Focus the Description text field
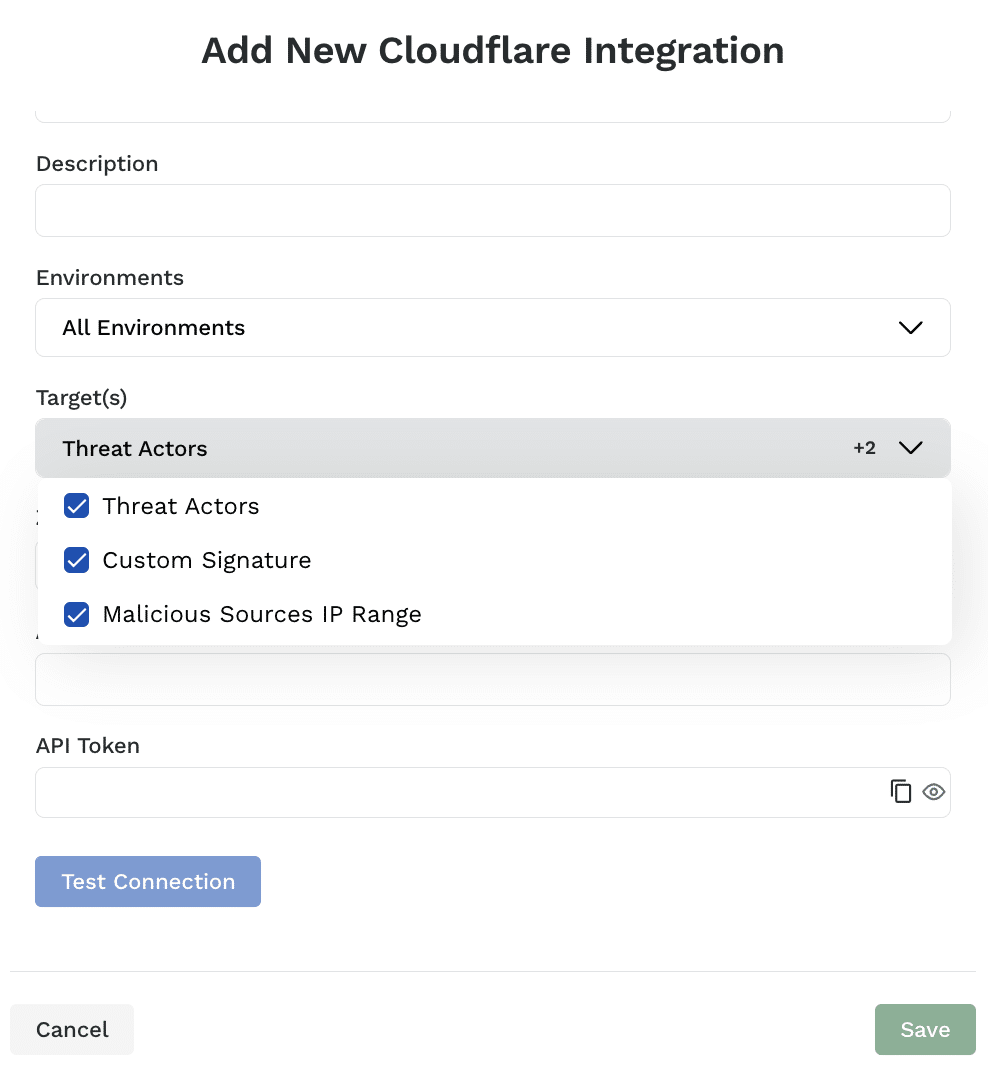988x1072 pixels. [492, 210]
